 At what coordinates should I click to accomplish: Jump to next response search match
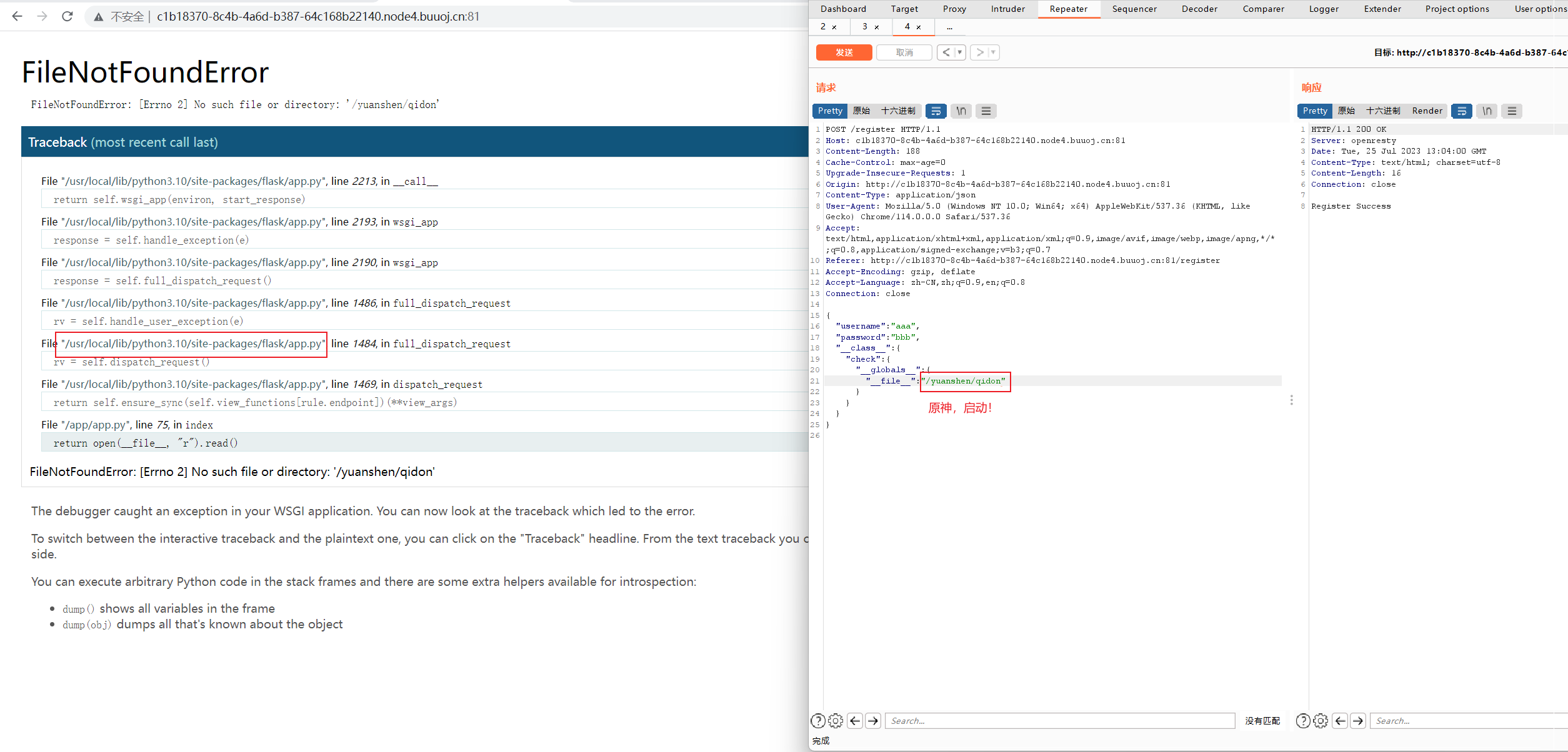pyautogui.click(x=1358, y=721)
